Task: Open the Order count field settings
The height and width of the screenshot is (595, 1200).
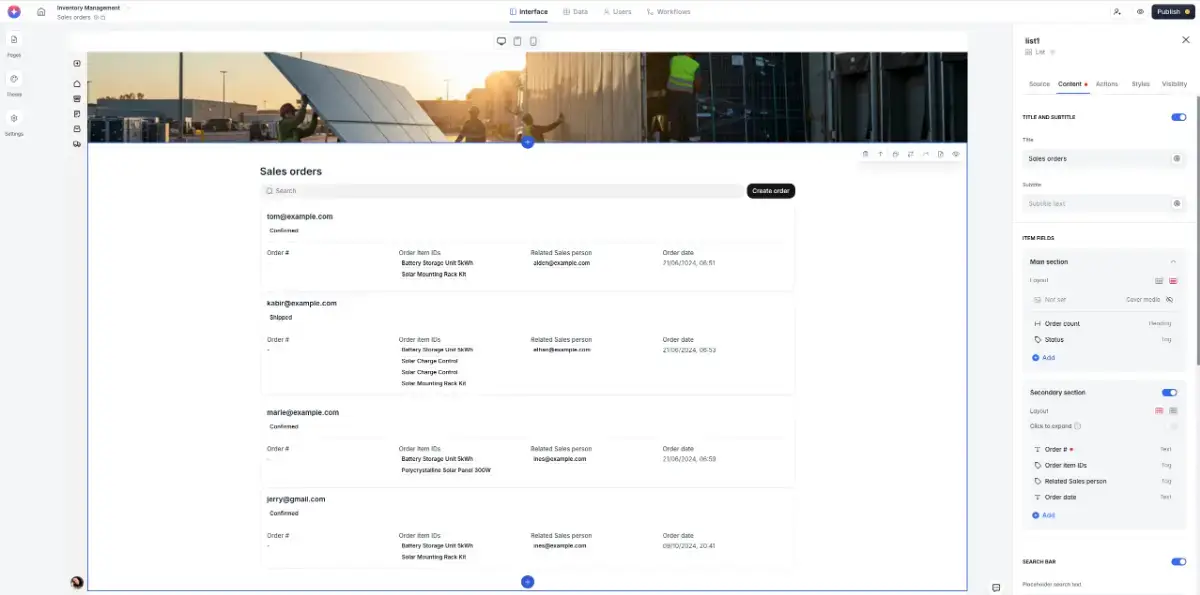Action: click(1062, 324)
